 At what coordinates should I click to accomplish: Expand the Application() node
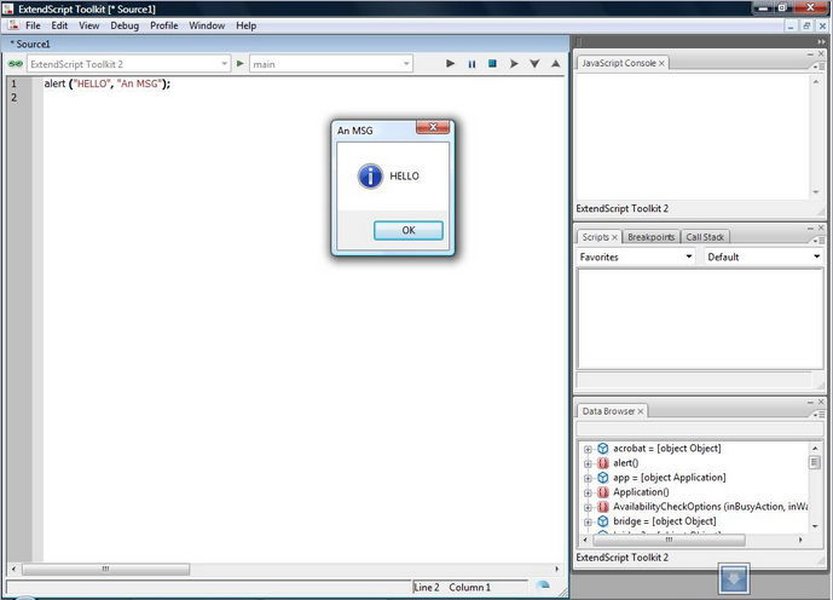588,493
